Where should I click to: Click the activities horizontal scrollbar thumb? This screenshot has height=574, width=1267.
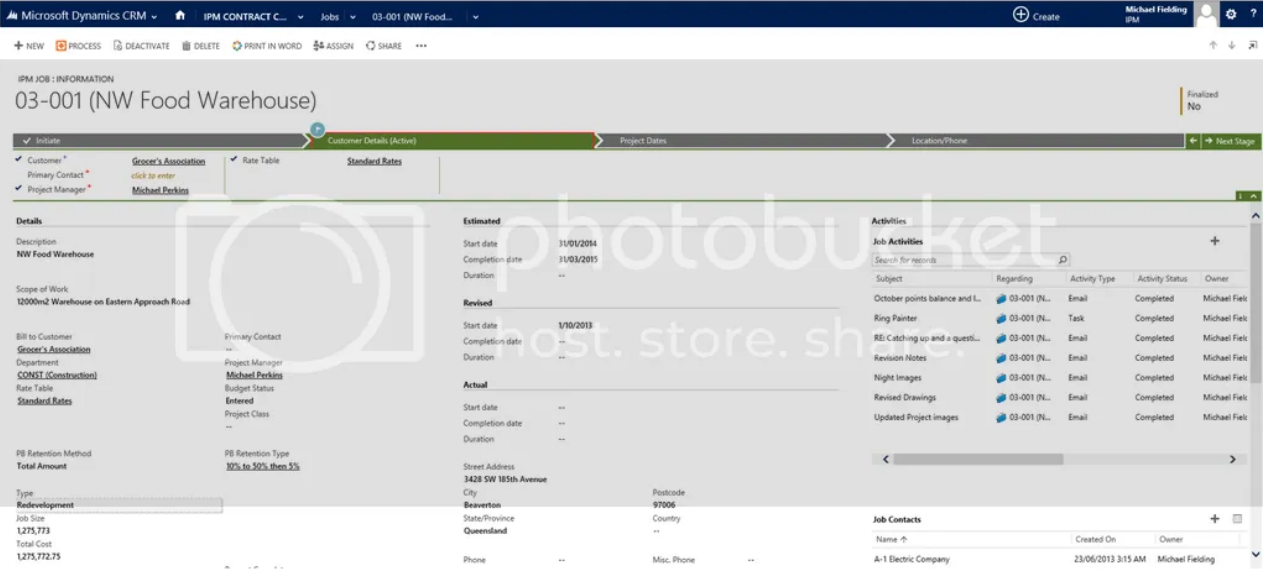[x=978, y=459]
